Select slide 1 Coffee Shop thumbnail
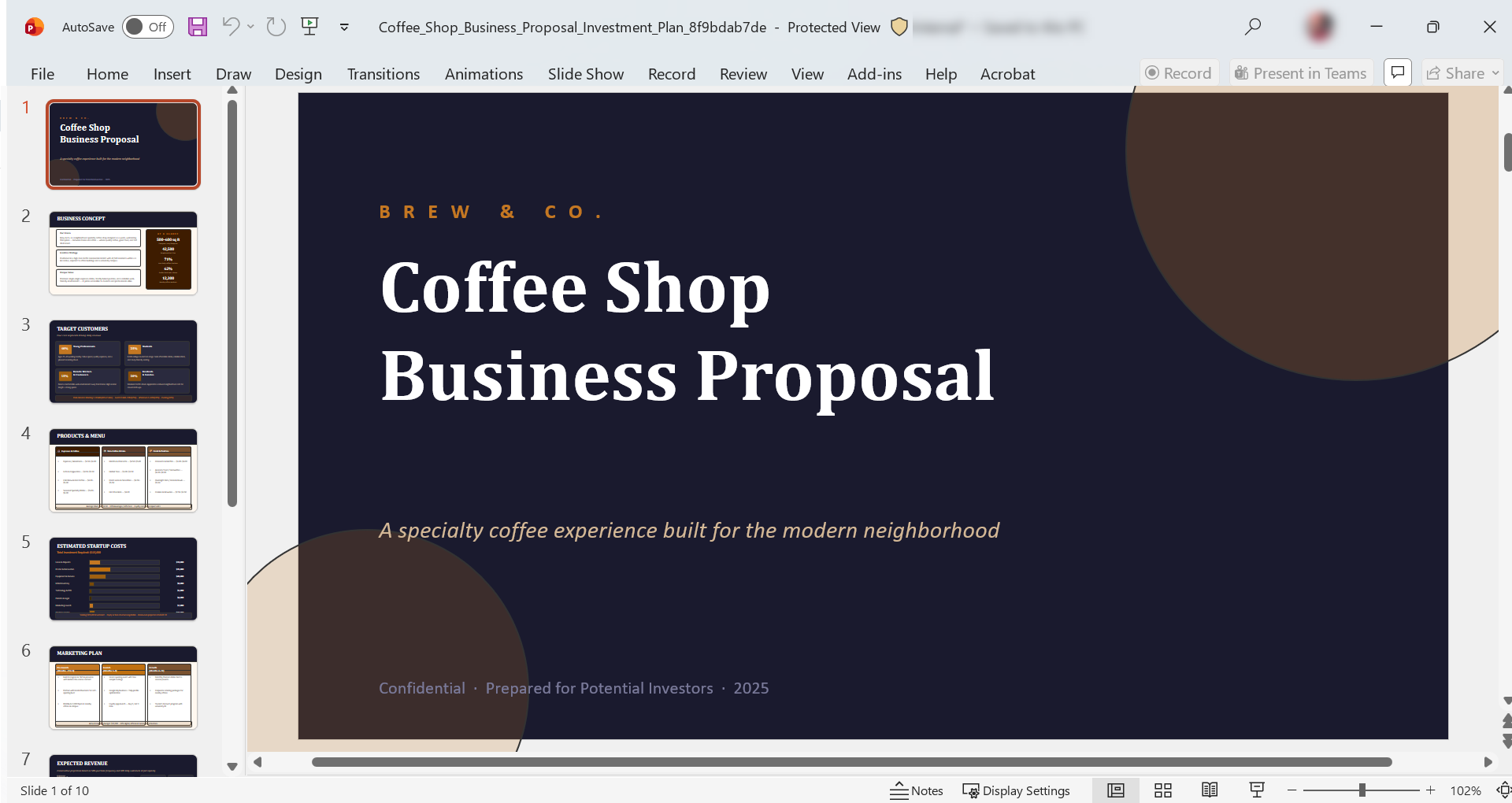This screenshot has height=803, width=1512. (123, 144)
